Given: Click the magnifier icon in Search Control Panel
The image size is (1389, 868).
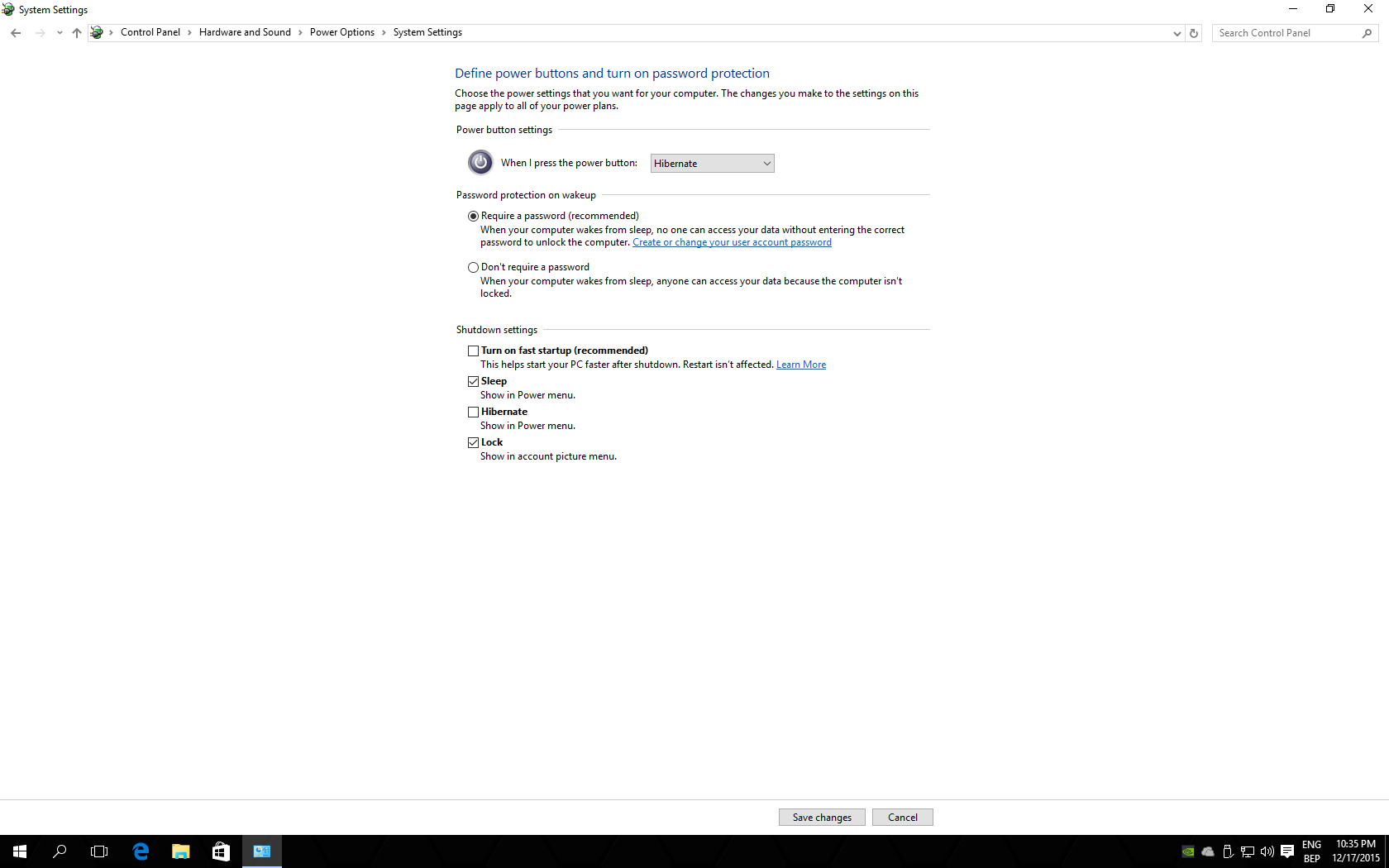Looking at the screenshot, I should pos(1367,33).
